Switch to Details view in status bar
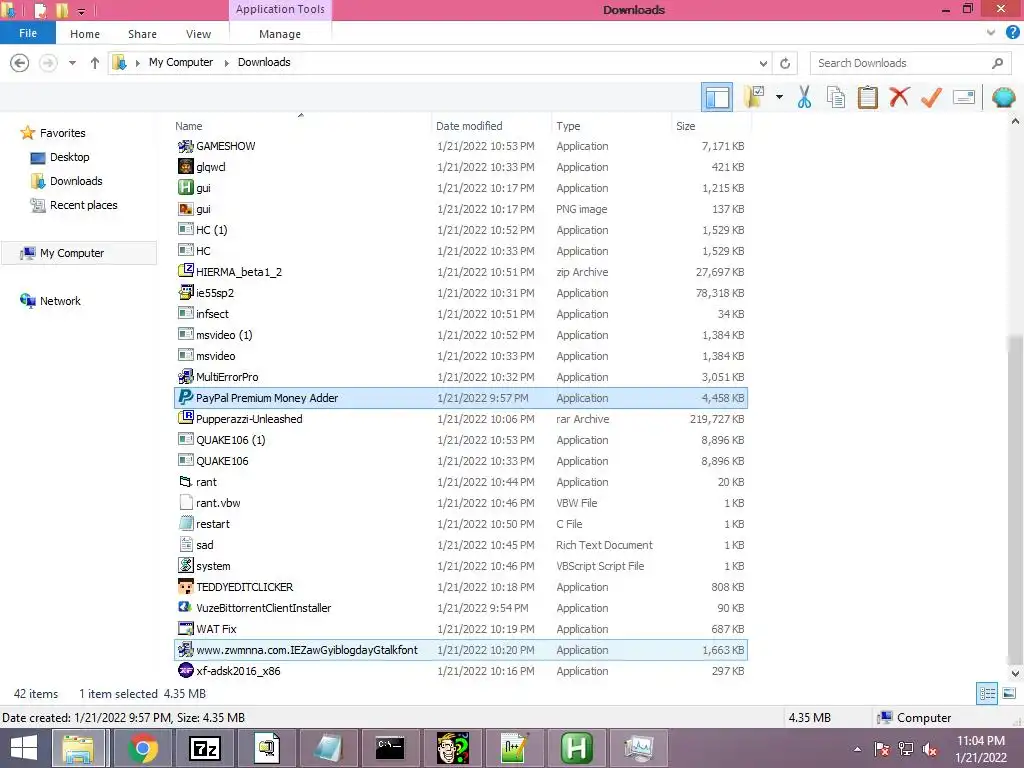1024x768 pixels. pyautogui.click(x=987, y=694)
